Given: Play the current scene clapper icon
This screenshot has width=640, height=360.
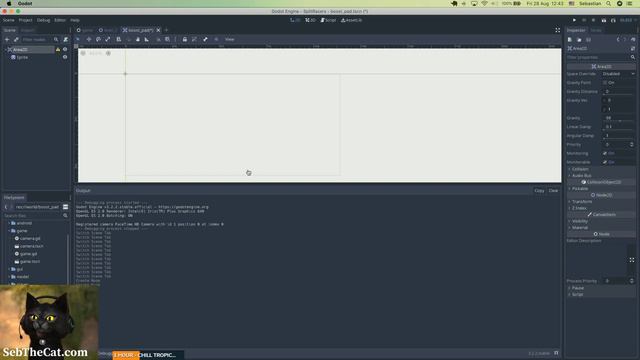Looking at the screenshot, I should pos(604,20).
